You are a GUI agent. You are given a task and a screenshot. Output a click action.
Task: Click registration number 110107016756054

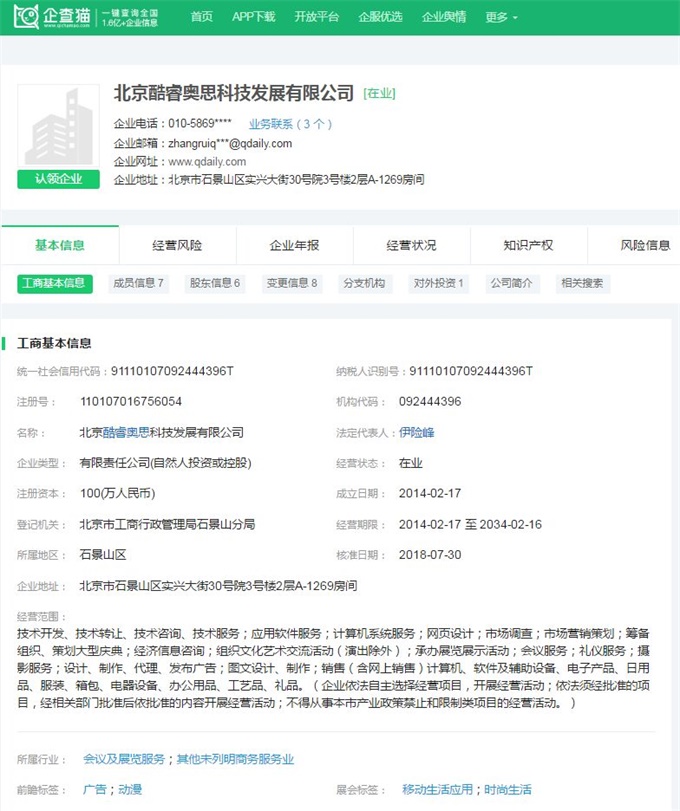131,402
